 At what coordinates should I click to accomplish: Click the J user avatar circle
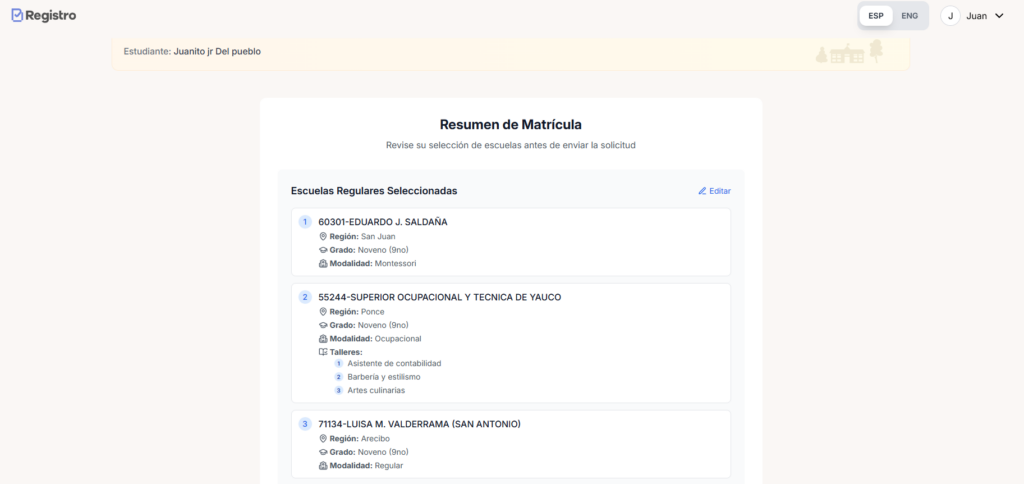(x=950, y=16)
